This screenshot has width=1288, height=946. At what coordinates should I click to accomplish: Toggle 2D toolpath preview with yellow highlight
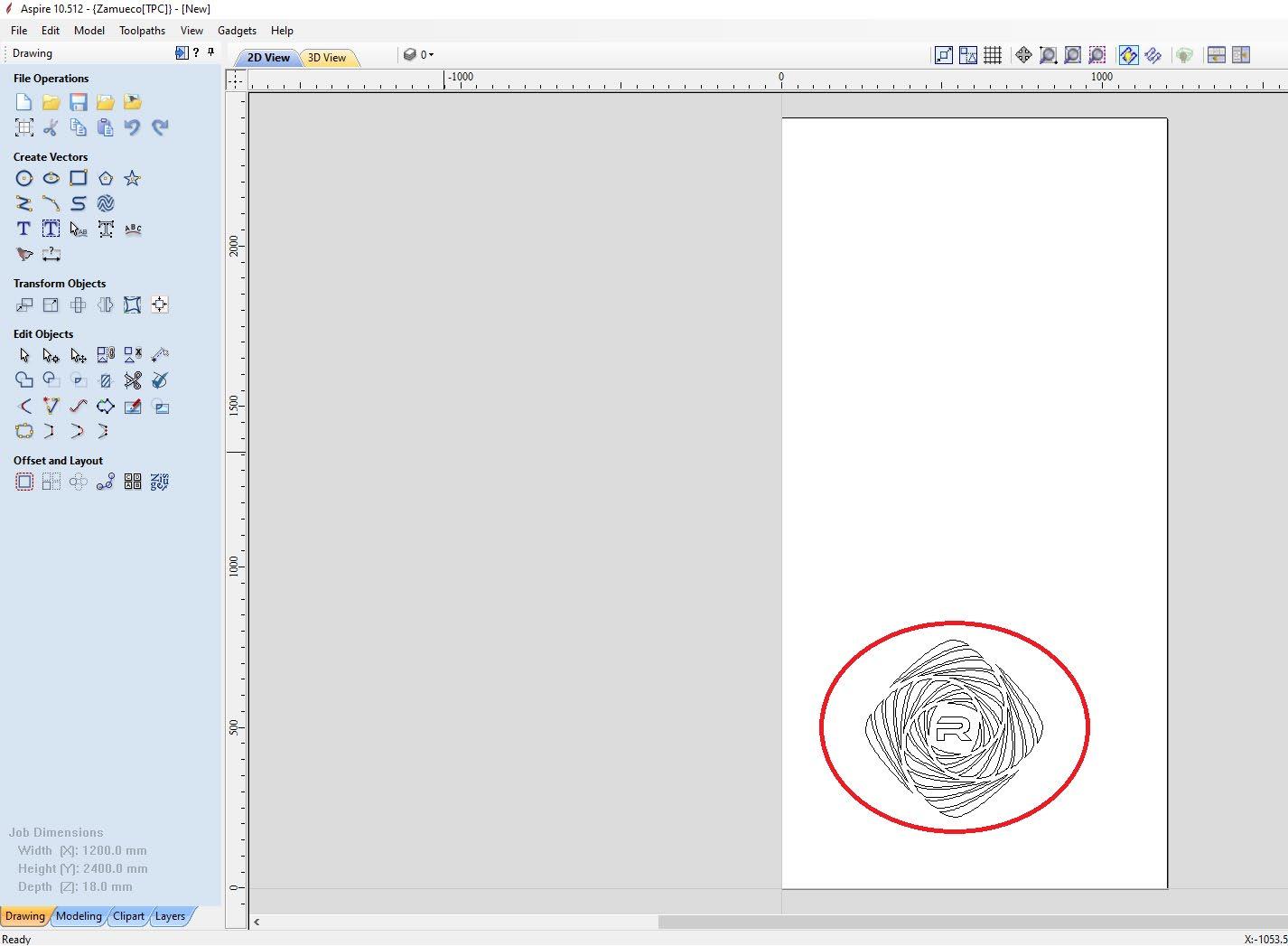point(1128,55)
